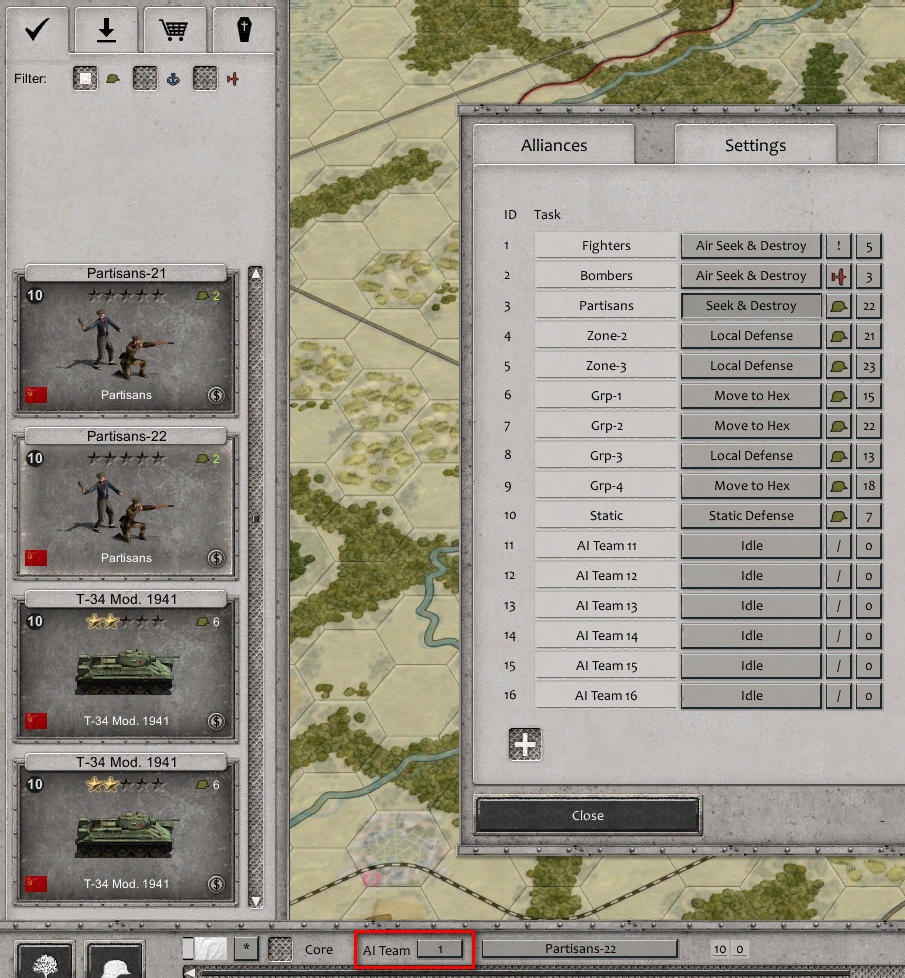The width and height of the screenshot is (905, 978).
Task: Open the checkmark deployed-units tab
Action: tap(37, 29)
